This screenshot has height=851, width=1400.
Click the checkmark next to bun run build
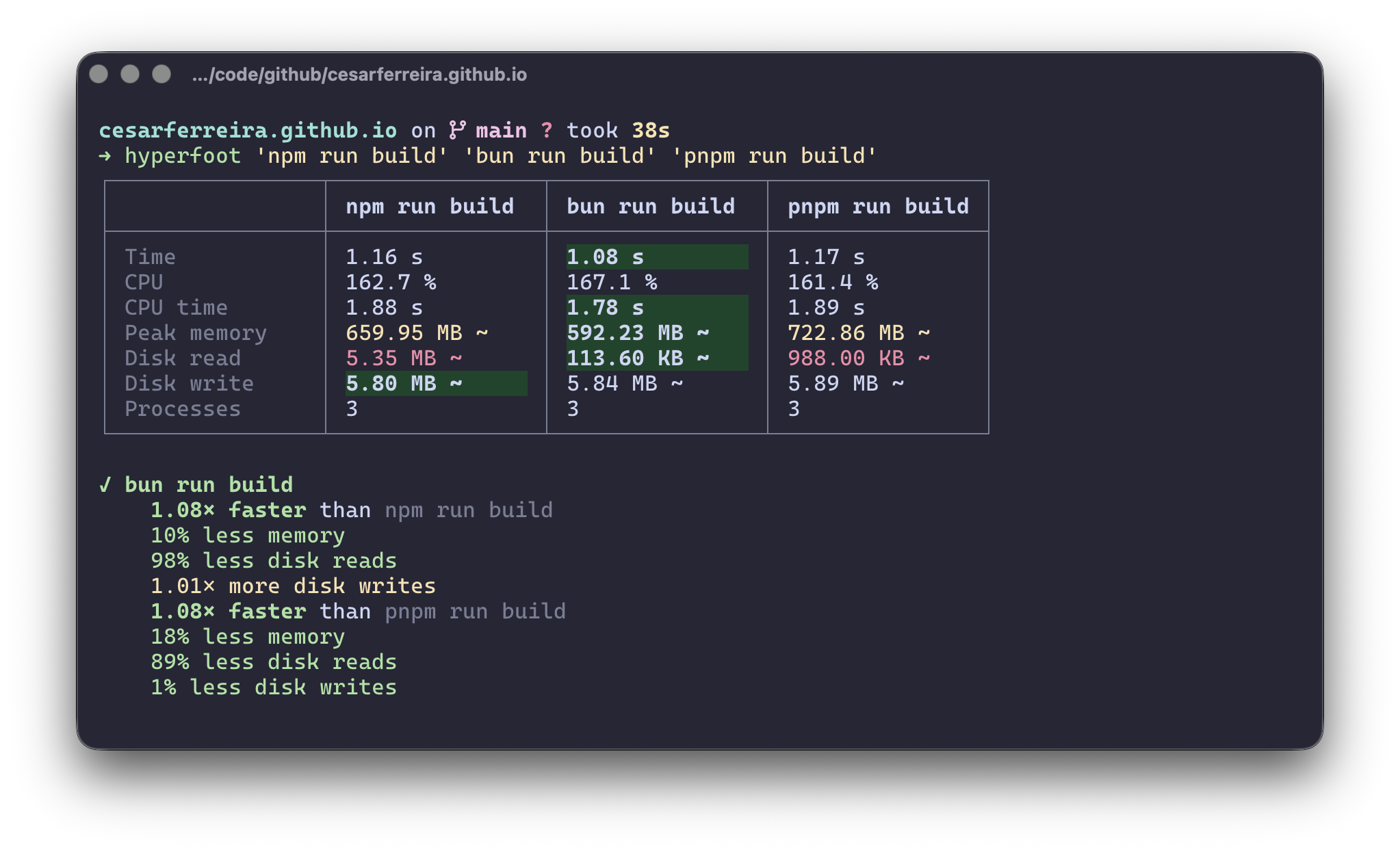(x=105, y=485)
